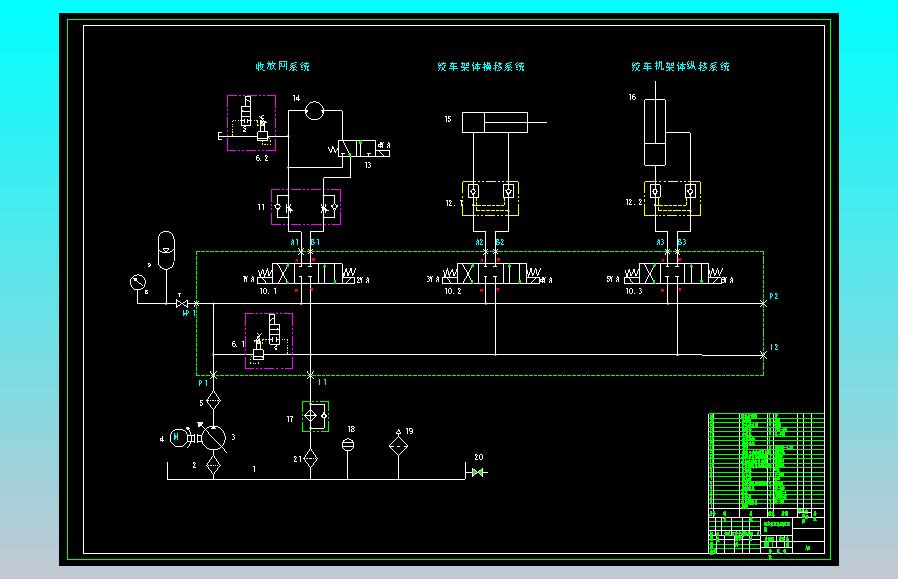Screen dimensions: 898x579
Task: Click the green cooler block labeled 17
Action: (x=316, y=416)
